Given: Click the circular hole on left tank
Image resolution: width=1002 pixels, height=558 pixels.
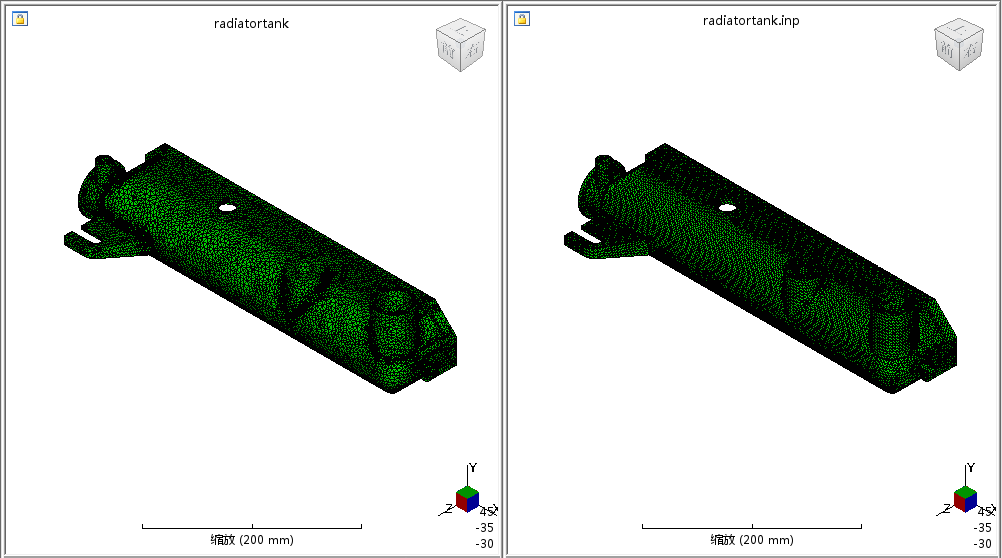Looking at the screenshot, I should click(x=227, y=208).
